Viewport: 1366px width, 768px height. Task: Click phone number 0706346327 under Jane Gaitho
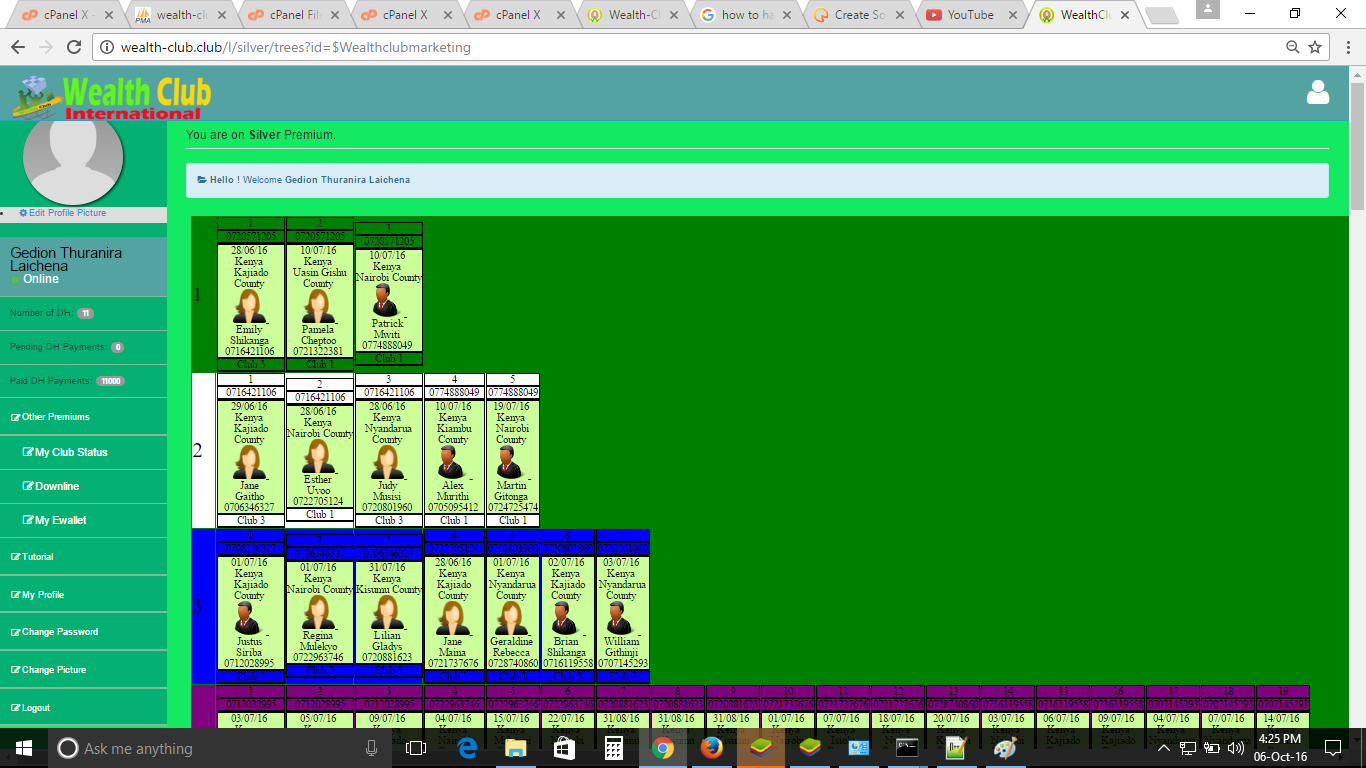(249, 507)
